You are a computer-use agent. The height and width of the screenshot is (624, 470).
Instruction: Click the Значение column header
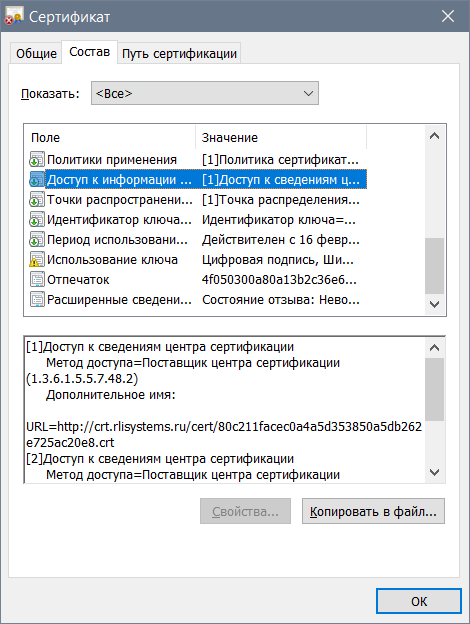(x=281, y=138)
